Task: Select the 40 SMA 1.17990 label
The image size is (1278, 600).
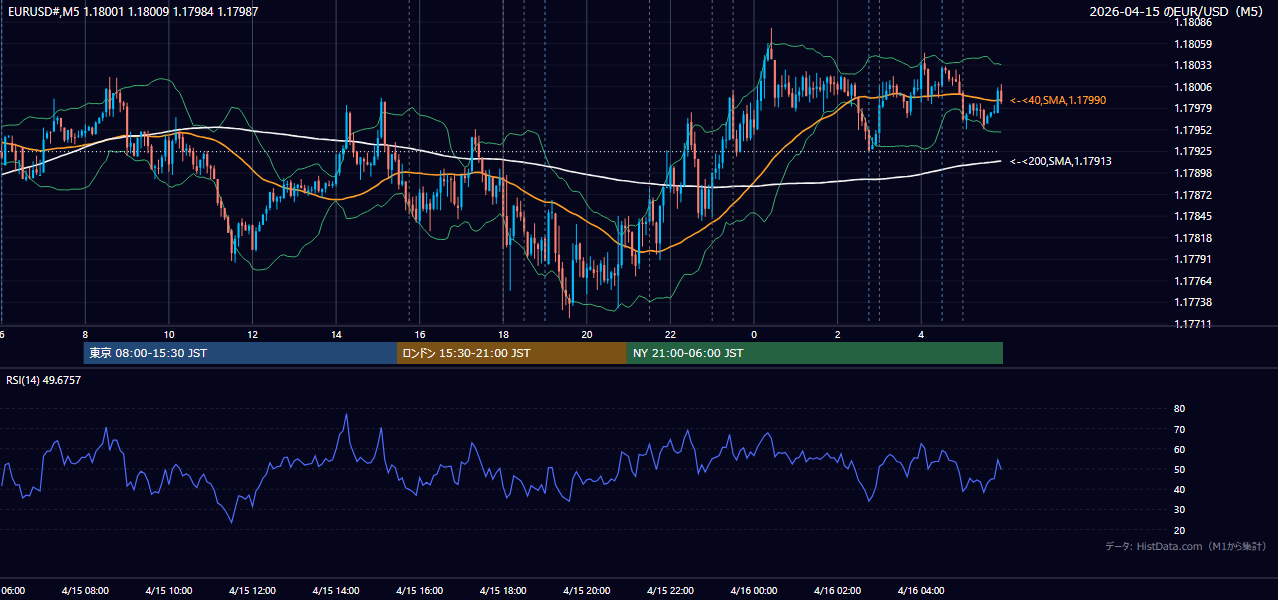Action: (1058, 101)
